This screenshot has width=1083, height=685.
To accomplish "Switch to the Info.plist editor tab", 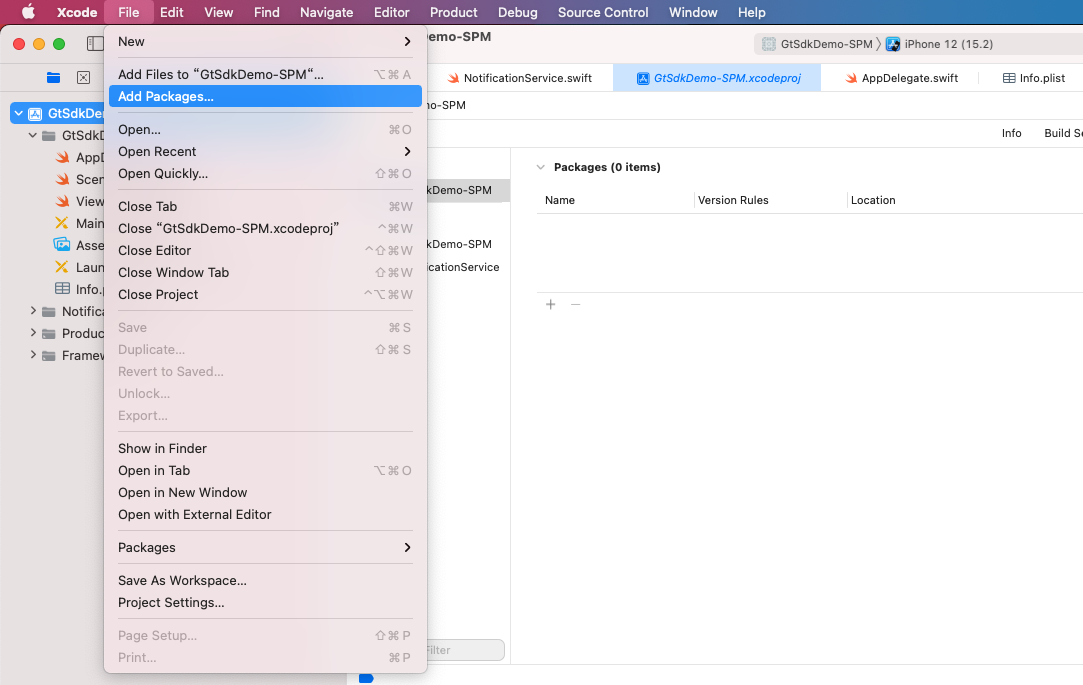I will (x=1033, y=78).
